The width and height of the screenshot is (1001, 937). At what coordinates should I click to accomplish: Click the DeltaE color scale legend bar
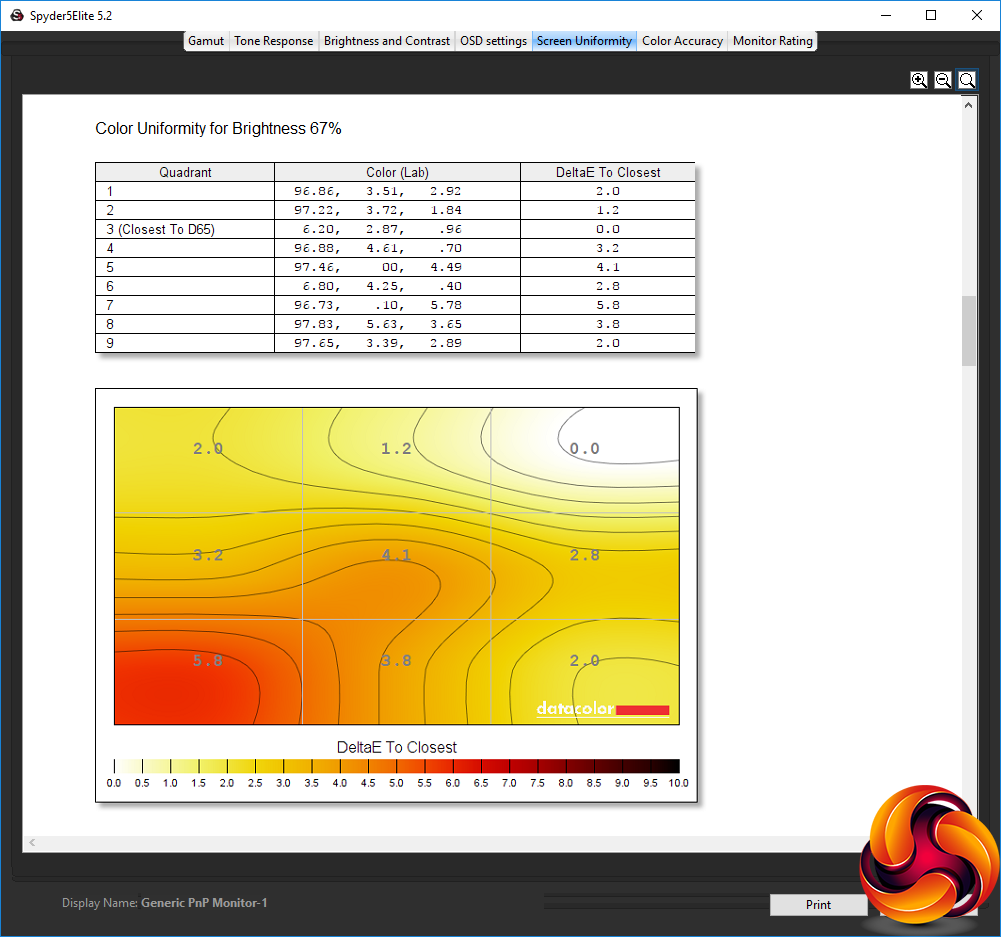396,766
